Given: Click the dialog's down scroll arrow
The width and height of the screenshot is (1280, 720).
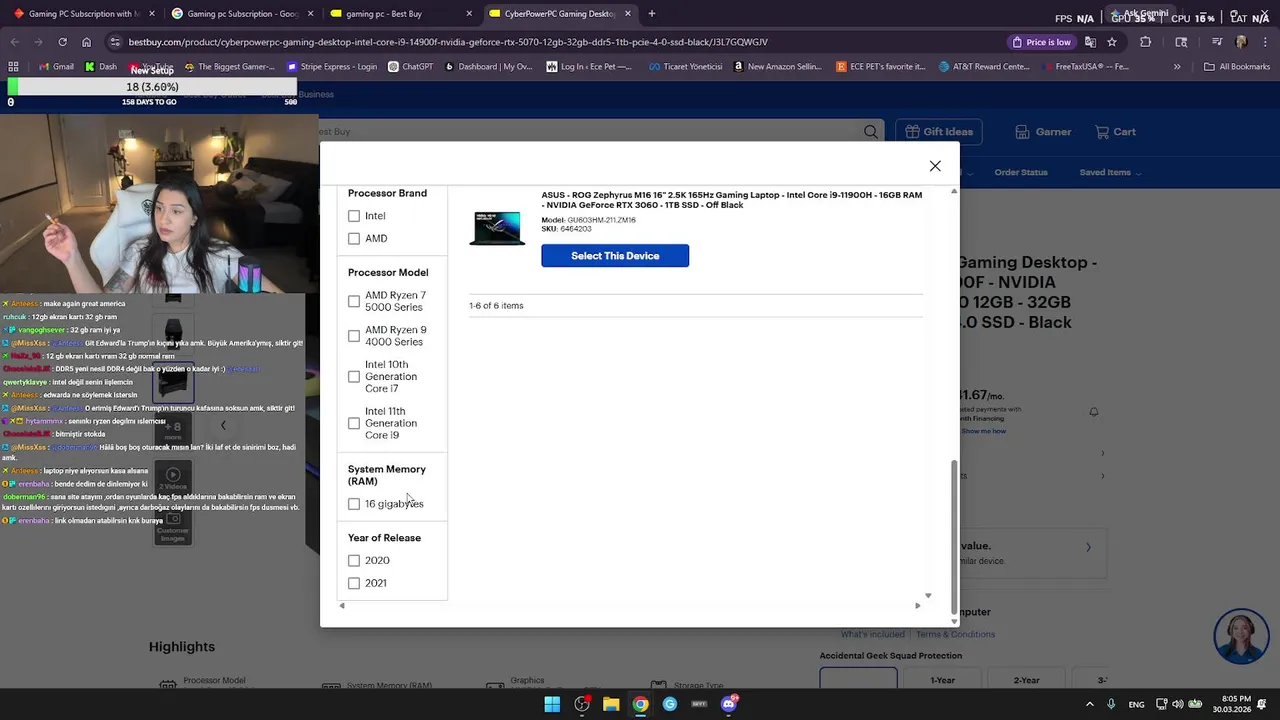Looking at the screenshot, I should pyautogui.click(x=954, y=621).
